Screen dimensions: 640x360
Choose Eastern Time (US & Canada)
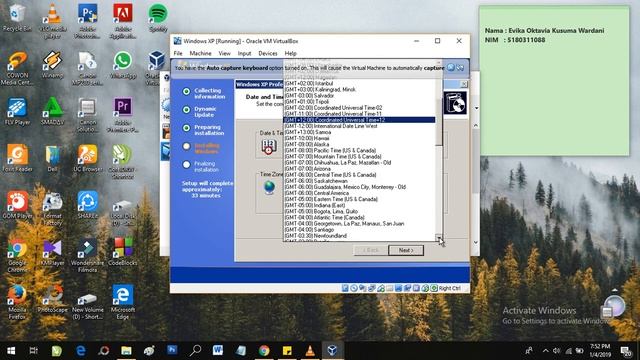(359, 199)
